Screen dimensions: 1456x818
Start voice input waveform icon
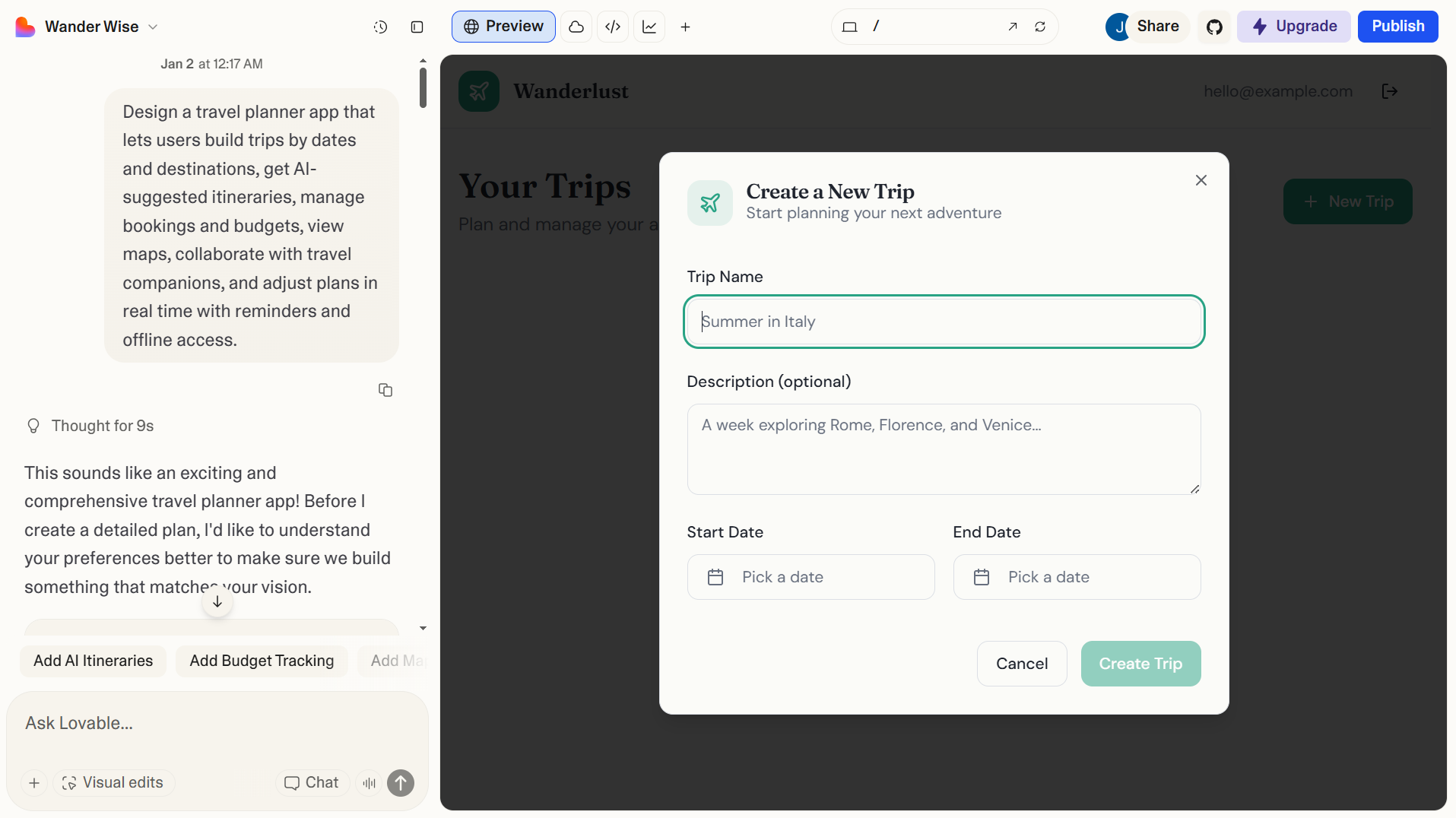pos(370,783)
